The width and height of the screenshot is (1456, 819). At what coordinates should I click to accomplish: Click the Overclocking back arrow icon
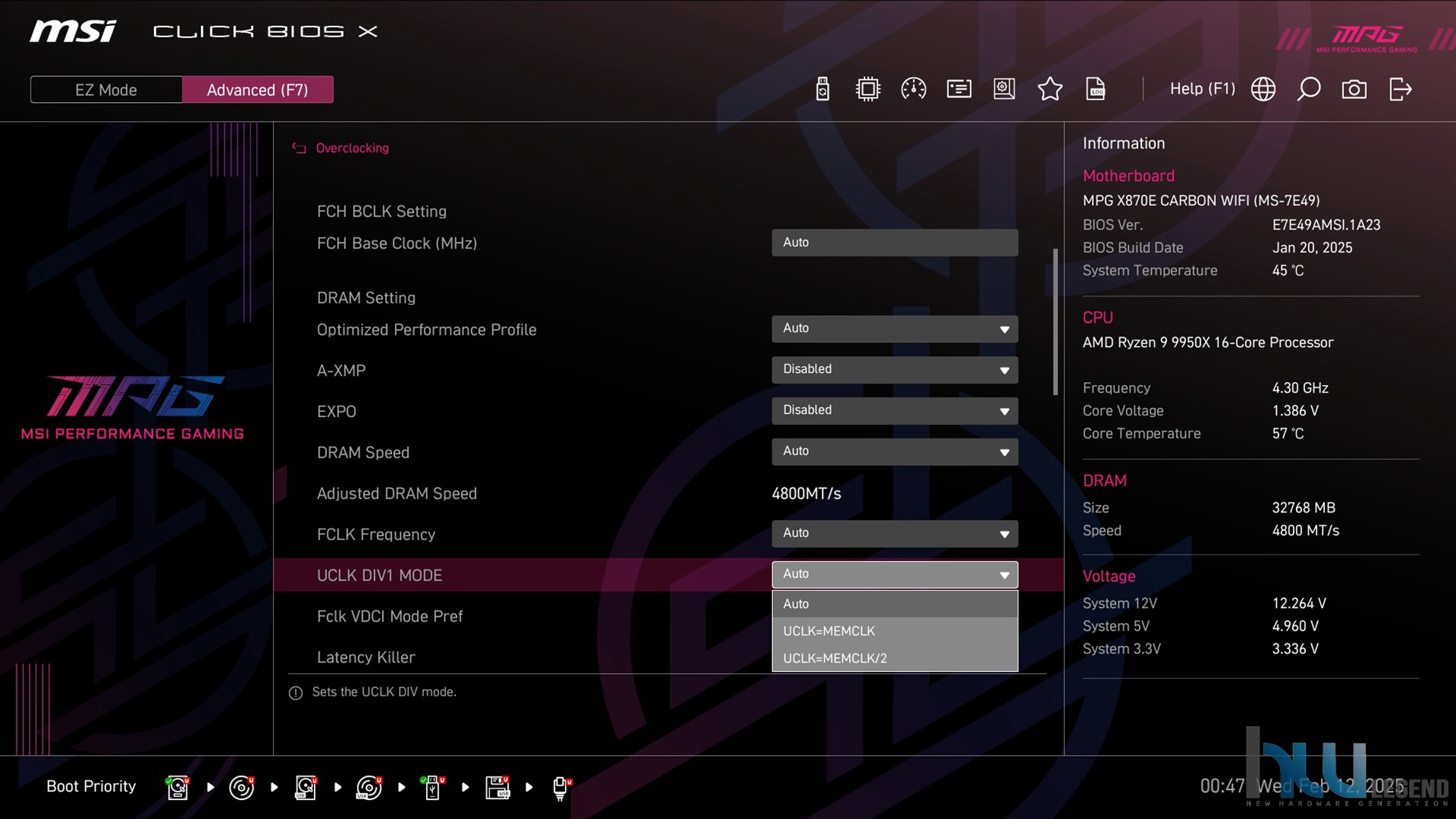click(x=299, y=148)
